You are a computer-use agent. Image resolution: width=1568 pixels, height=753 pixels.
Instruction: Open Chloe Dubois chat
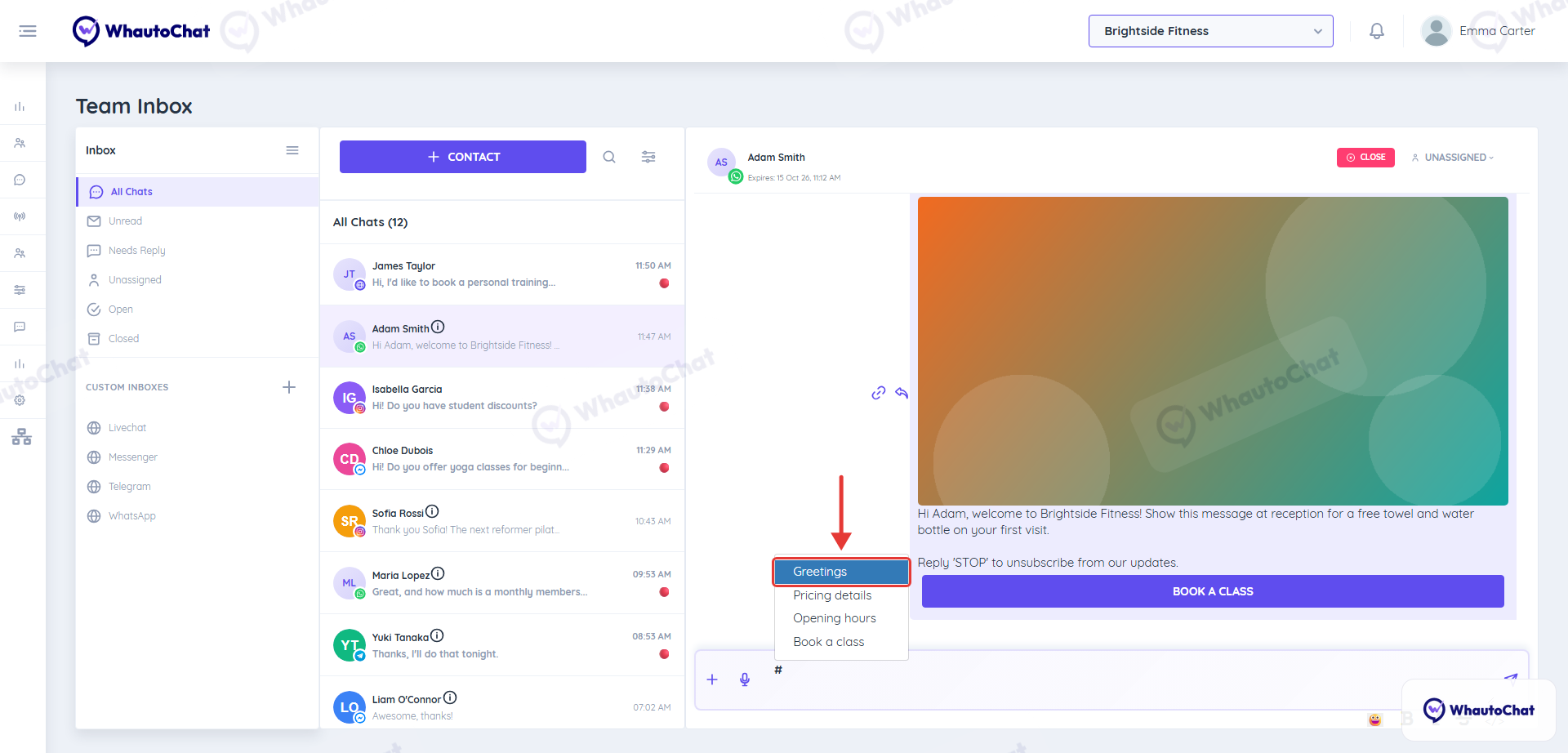(x=502, y=459)
